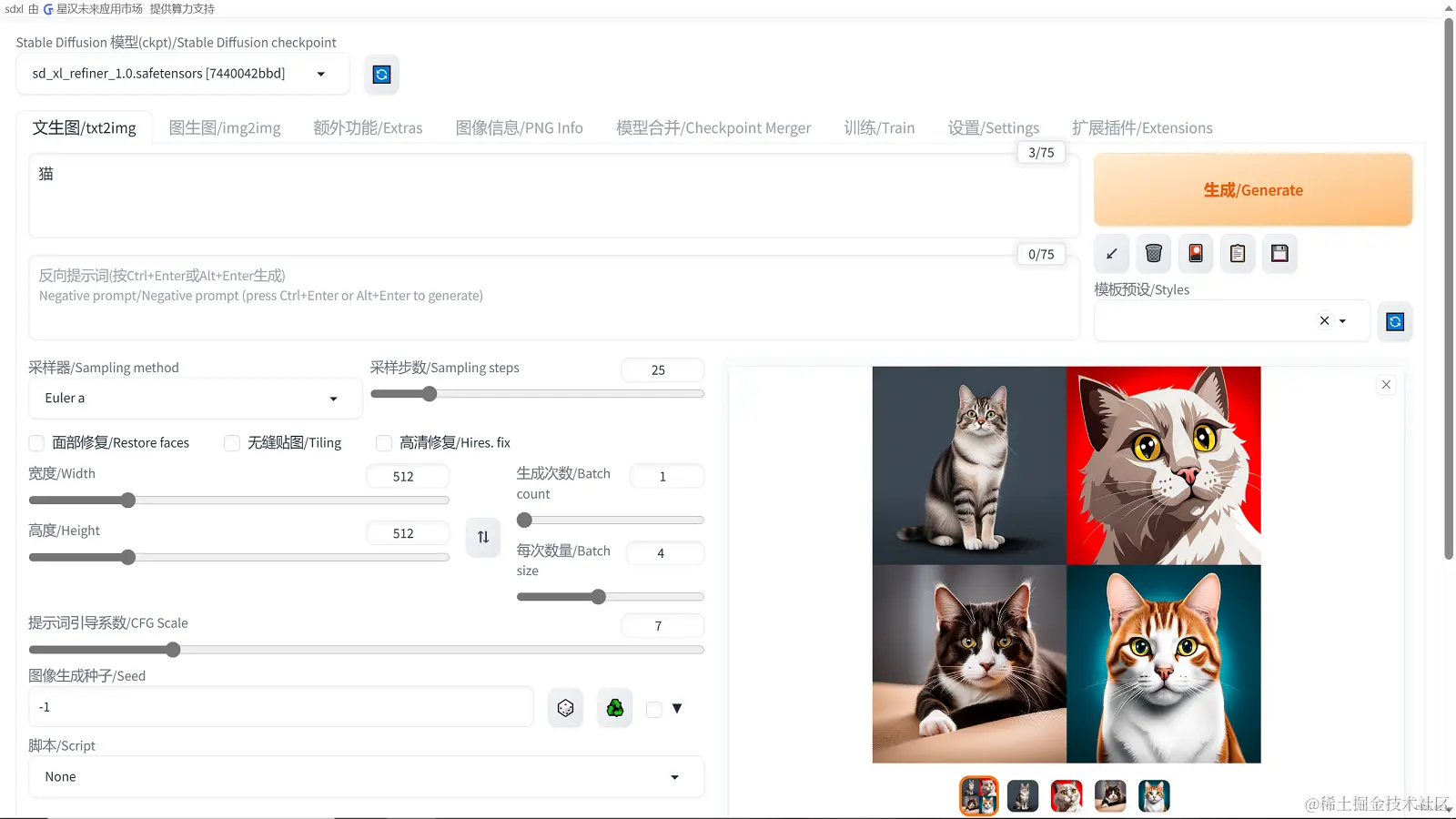Turn on 高清修复/Hires. fix
Viewport: 1456px width, 819px height.
click(x=384, y=443)
